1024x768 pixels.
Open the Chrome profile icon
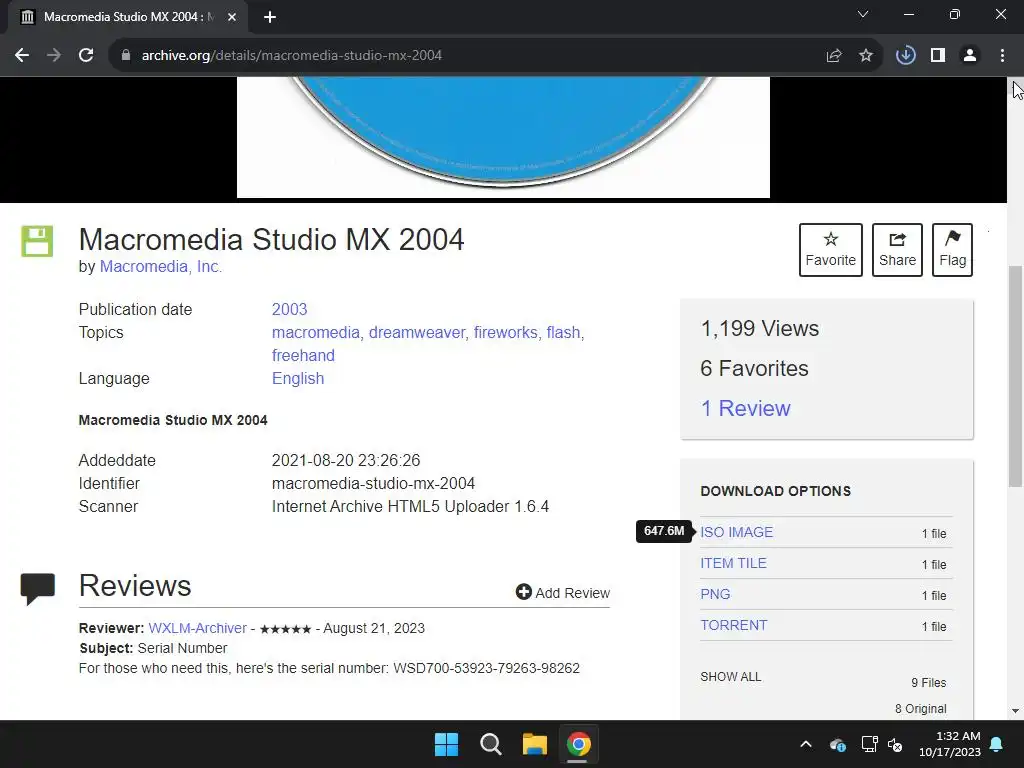pos(970,56)
